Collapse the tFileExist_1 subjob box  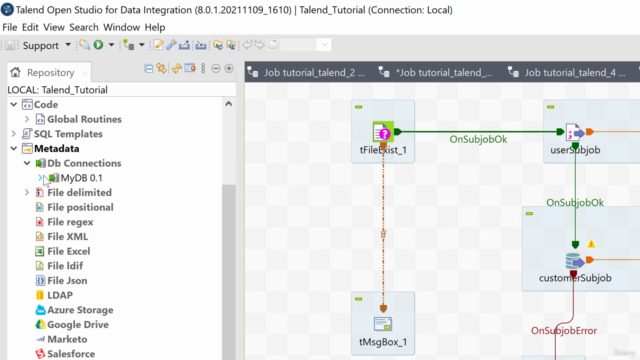[359, 107]
